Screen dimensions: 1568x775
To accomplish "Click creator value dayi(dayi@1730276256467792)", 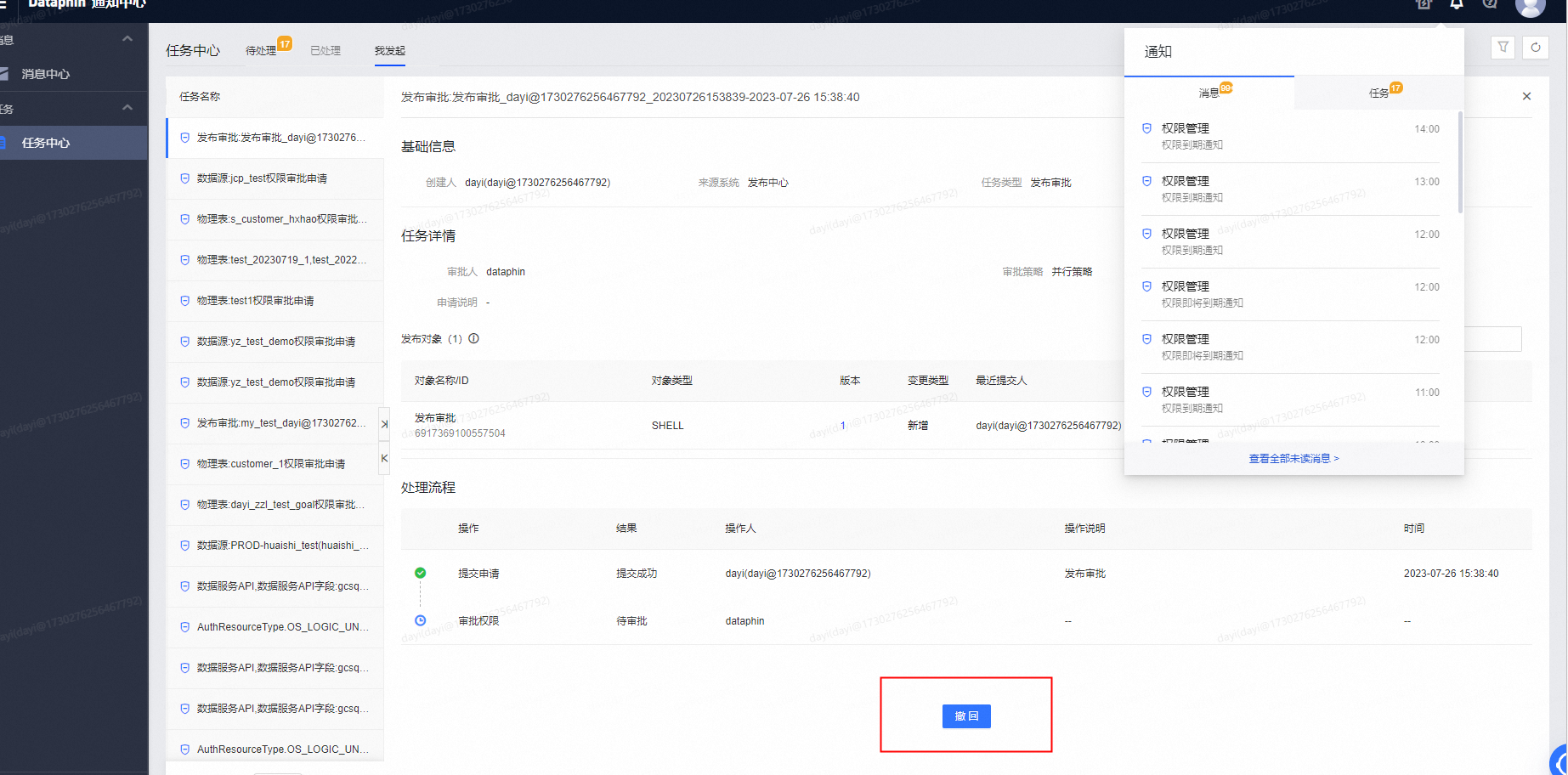I will (x=538, y=183).
